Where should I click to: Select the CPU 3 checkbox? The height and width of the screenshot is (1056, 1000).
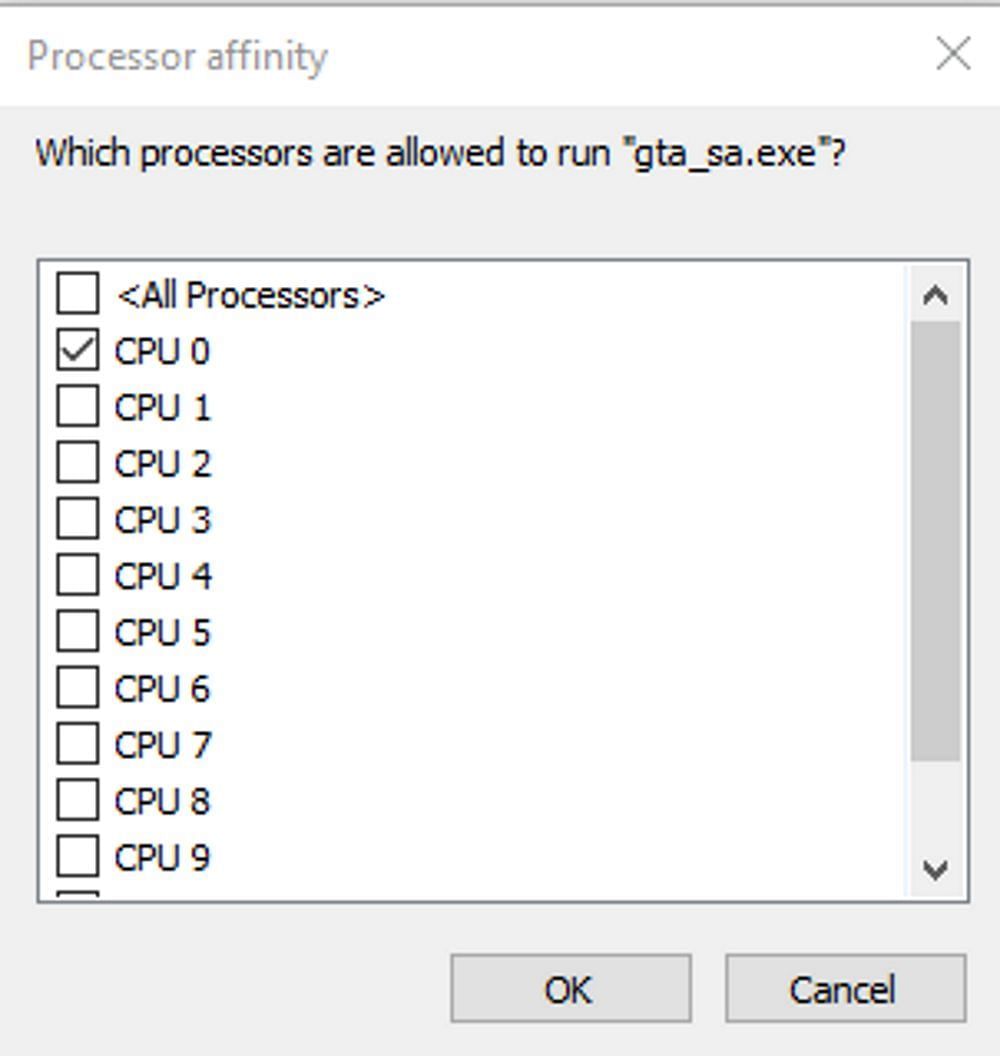[78, 519]
